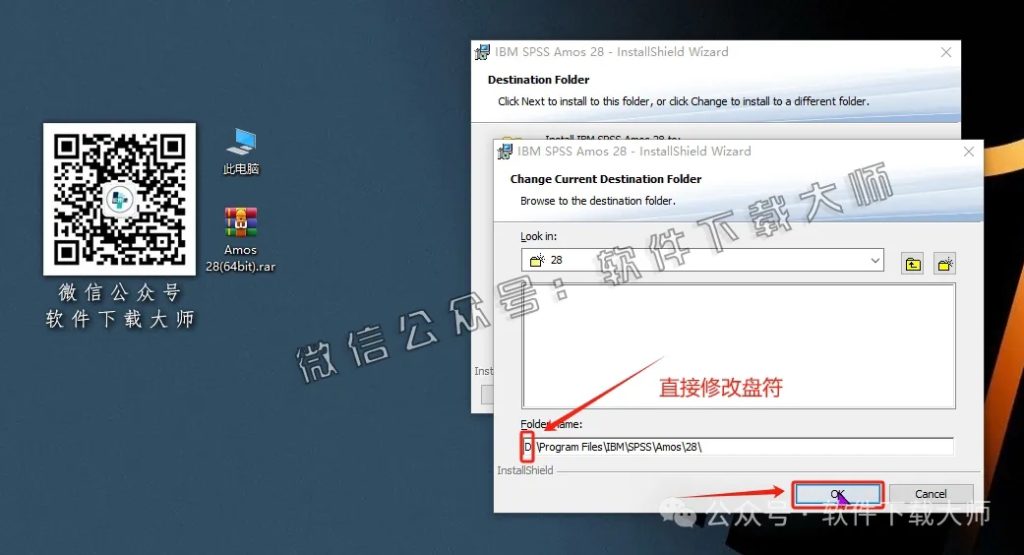This screenshot has width=1024, height=555.
Task: Click the folder icon inside Look in box
Action: [537, 260]
